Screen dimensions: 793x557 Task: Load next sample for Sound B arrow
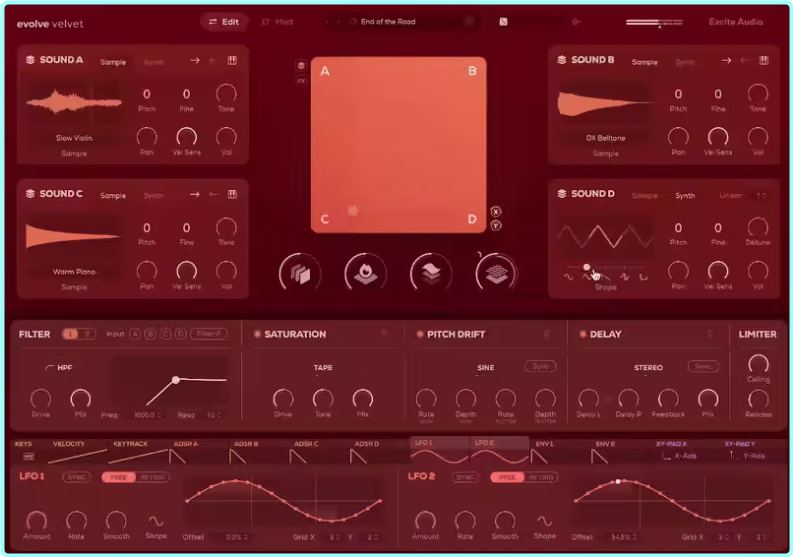coord(726,60)
